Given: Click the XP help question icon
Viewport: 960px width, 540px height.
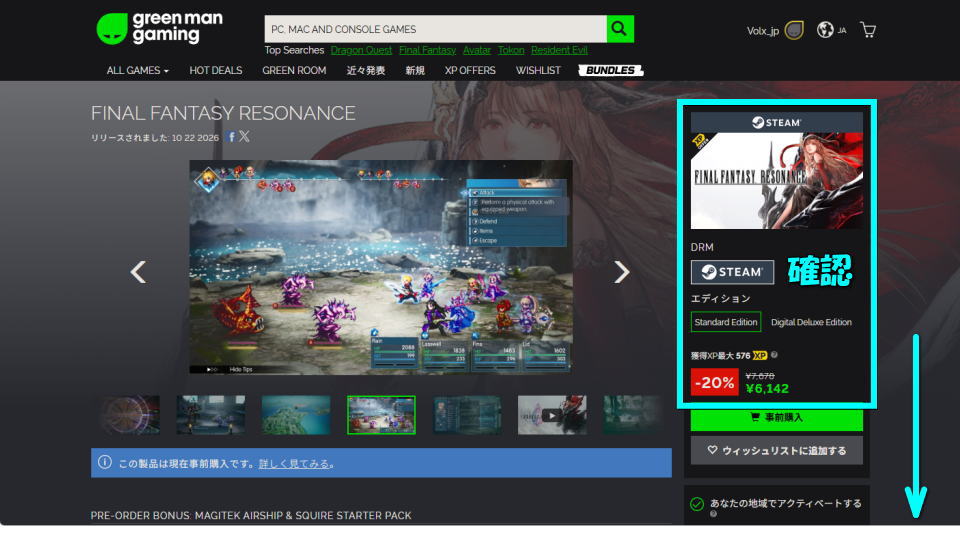Looking at the screenshot, I should [x=774, y=354].
